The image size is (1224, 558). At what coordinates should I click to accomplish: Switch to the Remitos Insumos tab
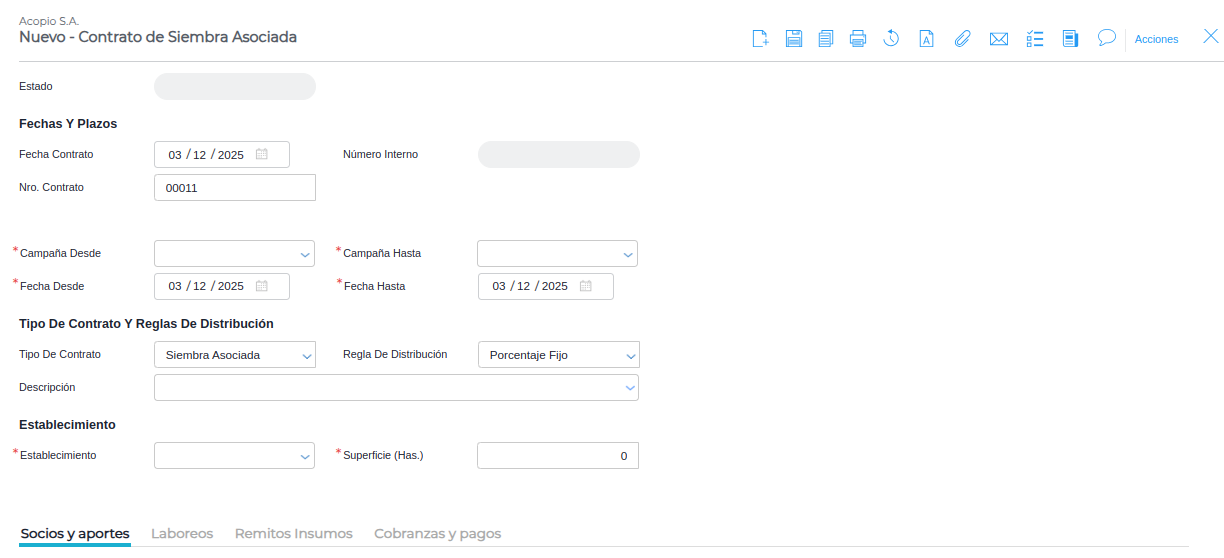[x=293, y=533]
